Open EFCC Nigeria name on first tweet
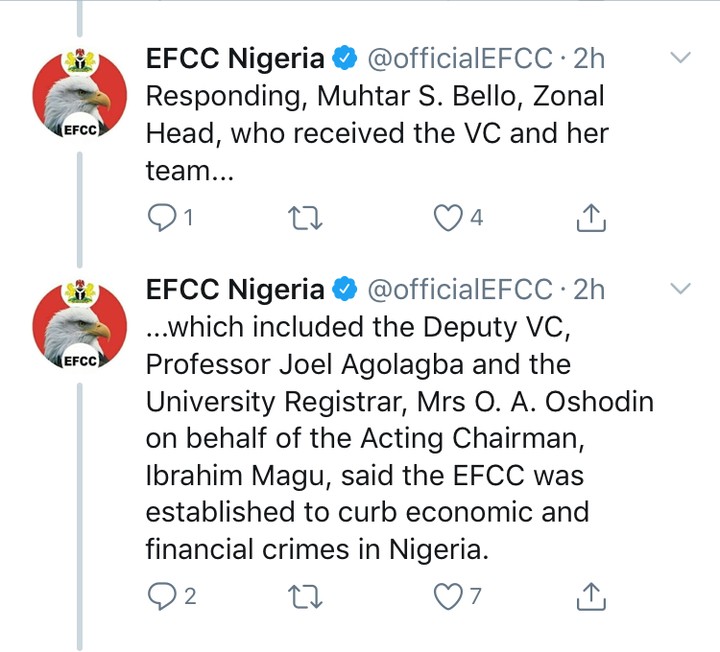720x652 pixels. pyautogui.click(x=235, y=59)
